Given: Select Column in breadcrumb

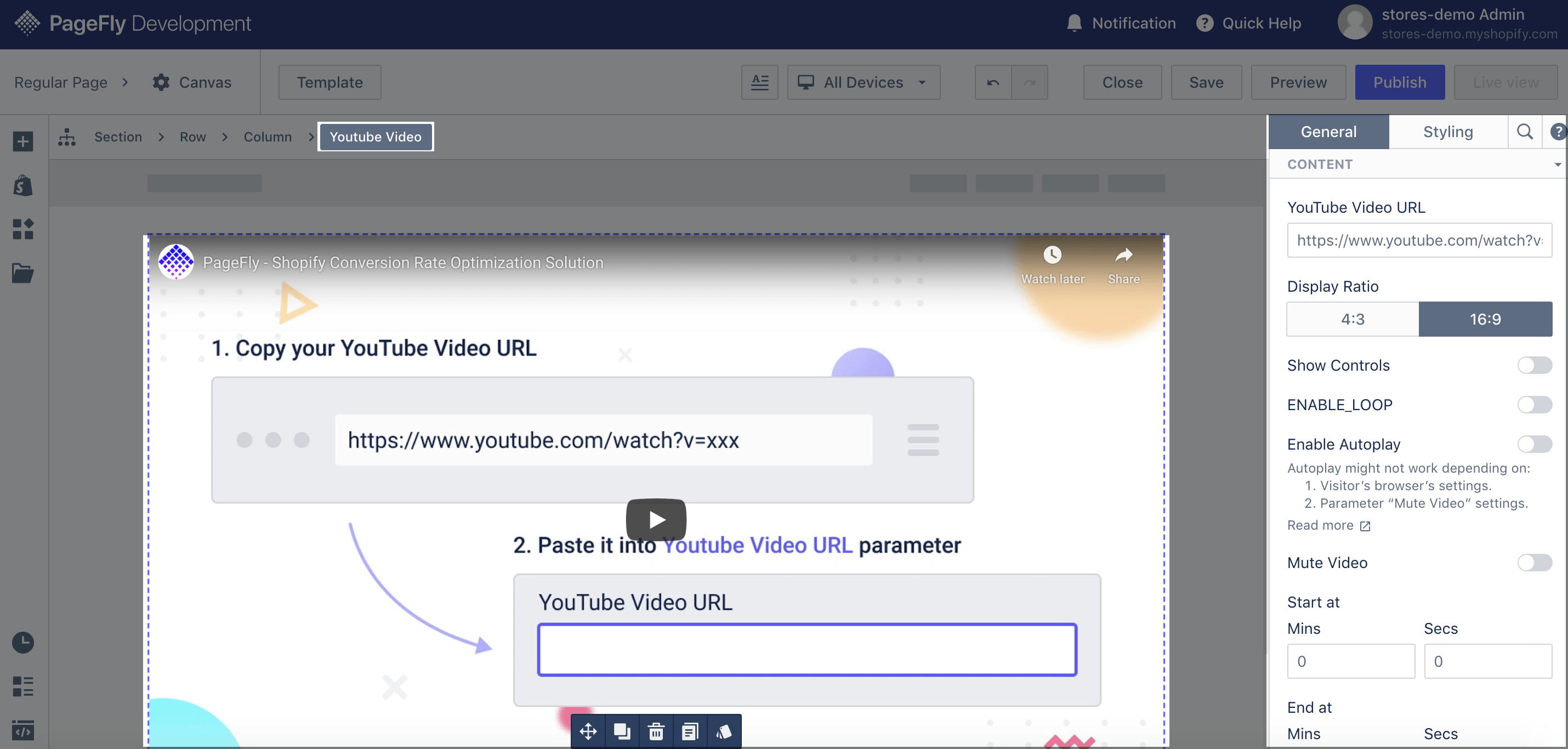Looking at the screenshot, I should [268, 137].
